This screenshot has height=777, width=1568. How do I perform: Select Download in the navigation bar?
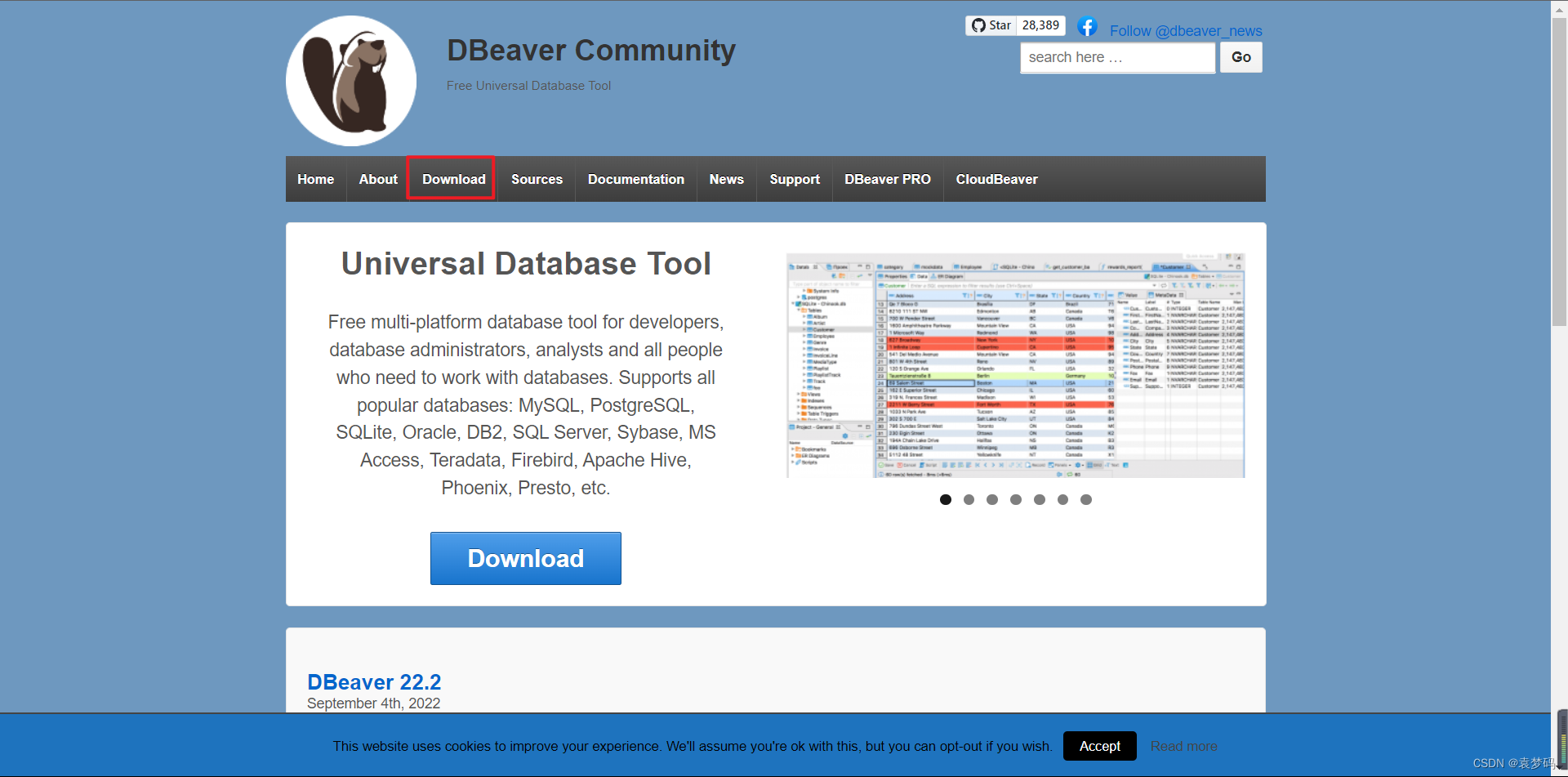(x=454, y=179)
